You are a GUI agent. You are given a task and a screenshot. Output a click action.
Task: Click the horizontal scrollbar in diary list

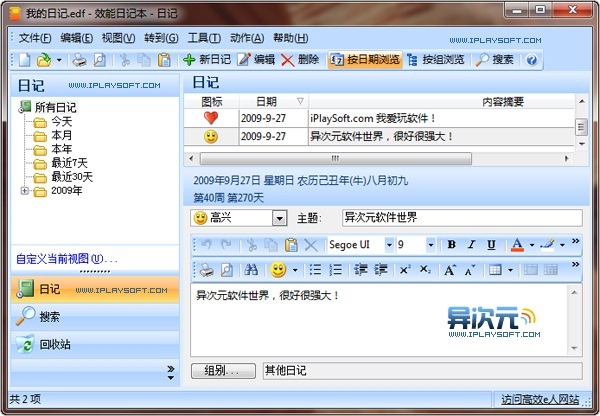click(336, 158)
